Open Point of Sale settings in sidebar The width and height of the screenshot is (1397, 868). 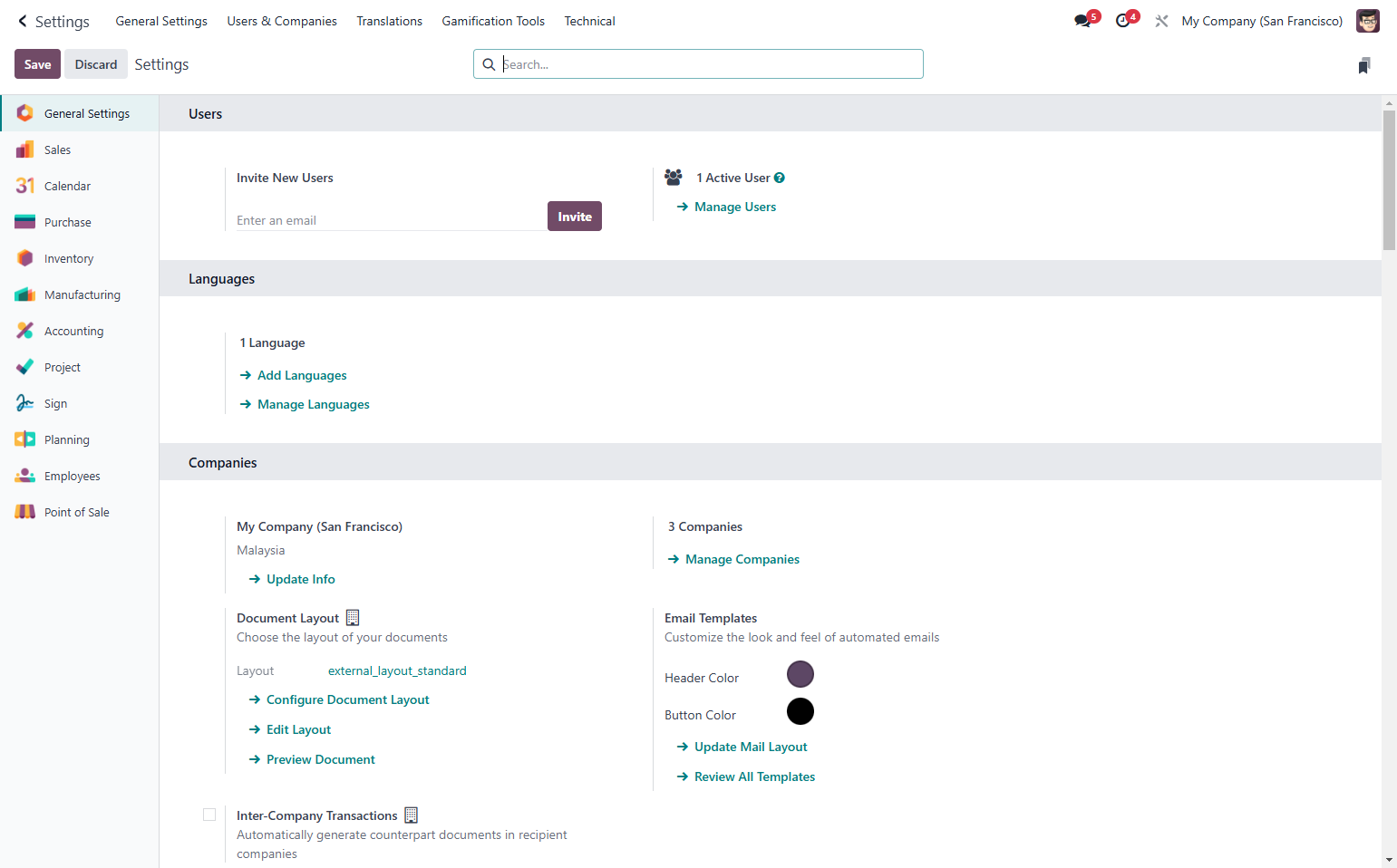point(80,512)
